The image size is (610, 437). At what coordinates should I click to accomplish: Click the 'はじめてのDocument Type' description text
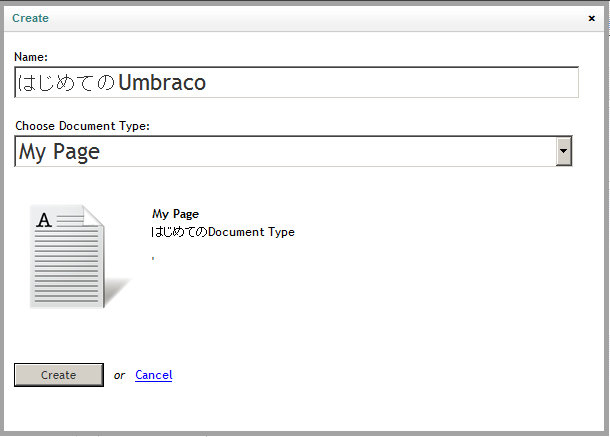[x=223, y=232]
